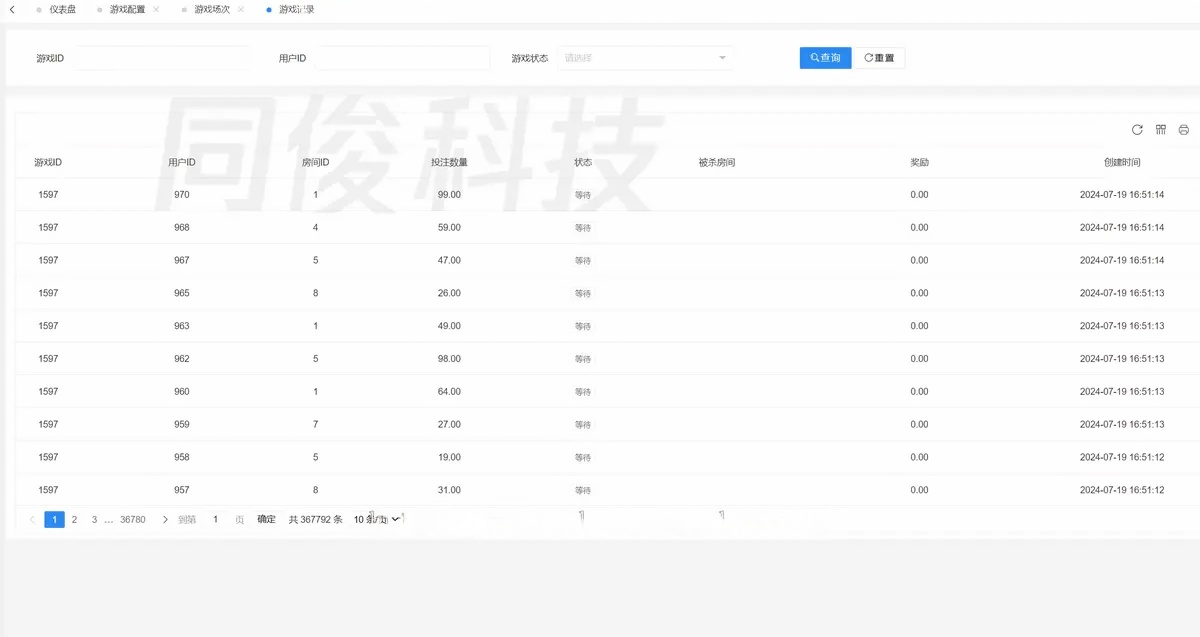Viewport: 1200px width, 637px height.
Task: Open the column settings icon
Action: point(1161,130)
